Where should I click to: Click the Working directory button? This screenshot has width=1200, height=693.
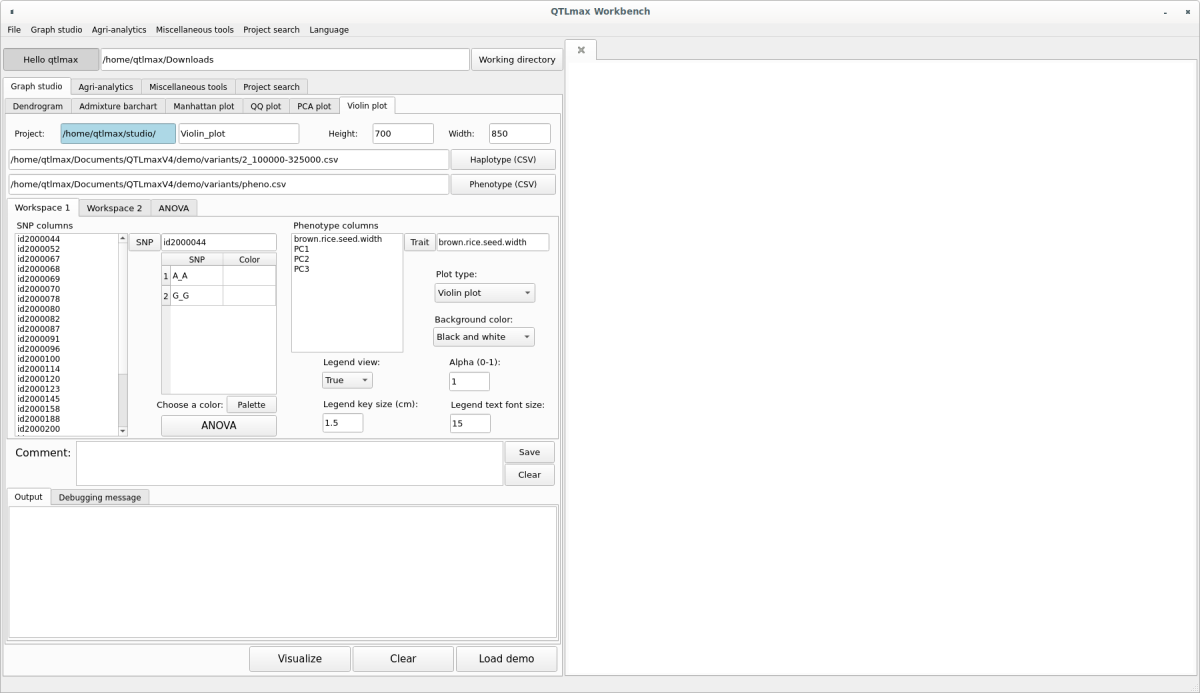(x=516, y=60)
